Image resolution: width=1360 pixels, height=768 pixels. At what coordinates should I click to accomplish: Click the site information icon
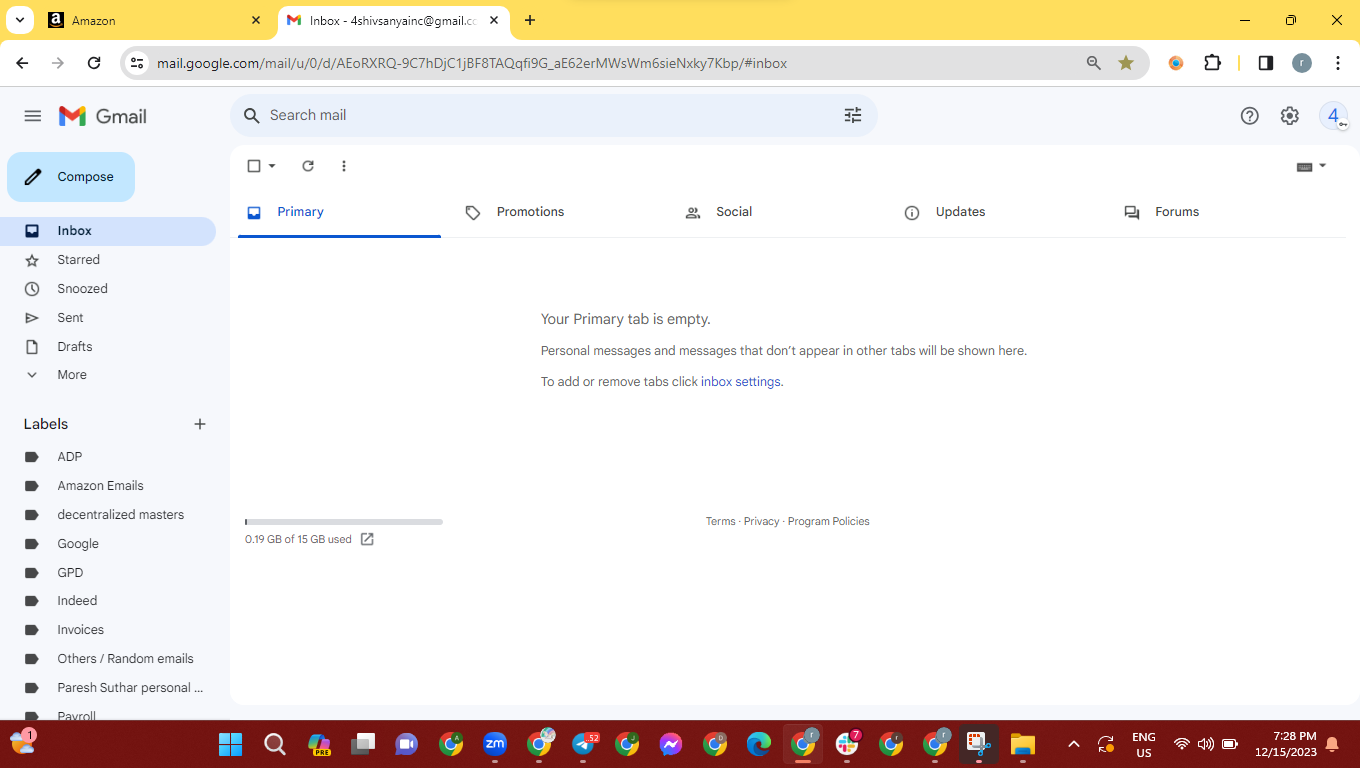(138, 63)
